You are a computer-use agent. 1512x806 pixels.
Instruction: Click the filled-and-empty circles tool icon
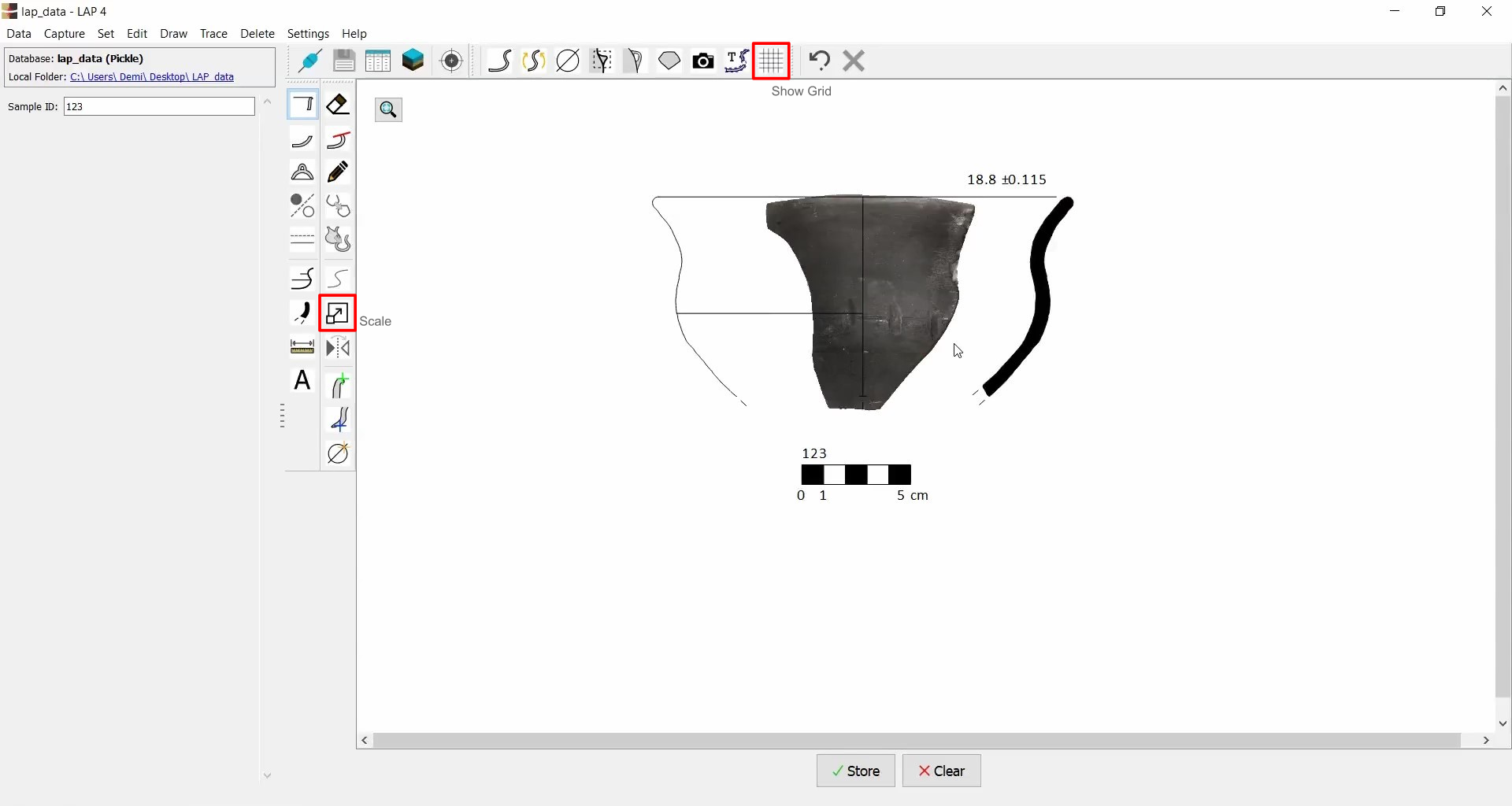(x=302, y=205)
